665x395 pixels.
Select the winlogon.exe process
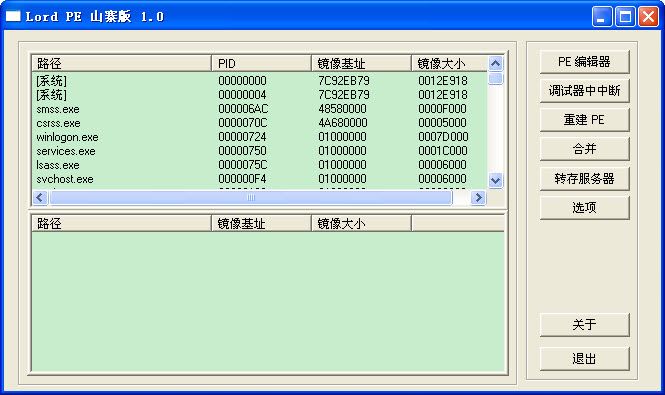tap(260, 137)
